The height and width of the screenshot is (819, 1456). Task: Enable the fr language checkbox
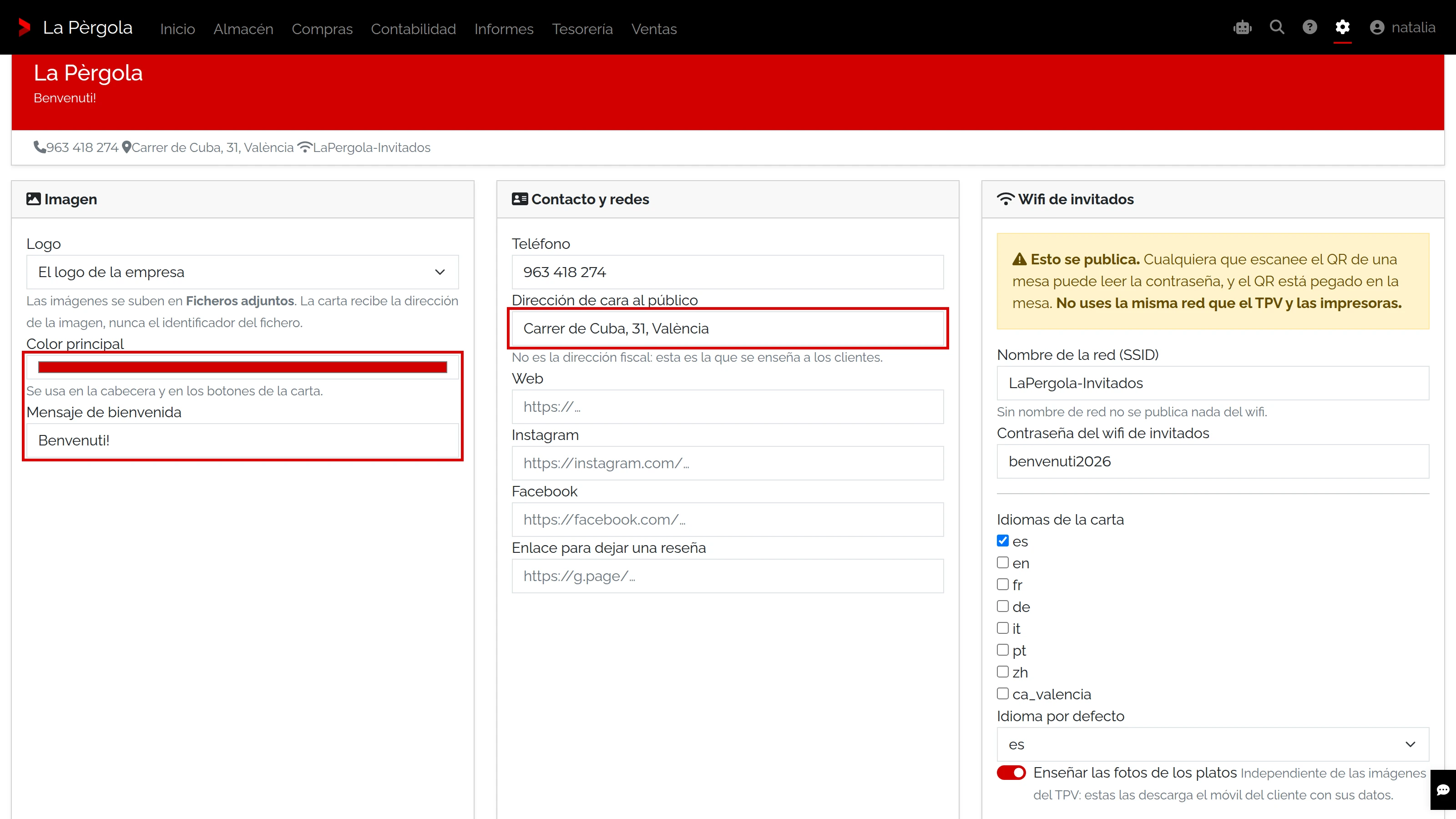[x=1003, y=584]
